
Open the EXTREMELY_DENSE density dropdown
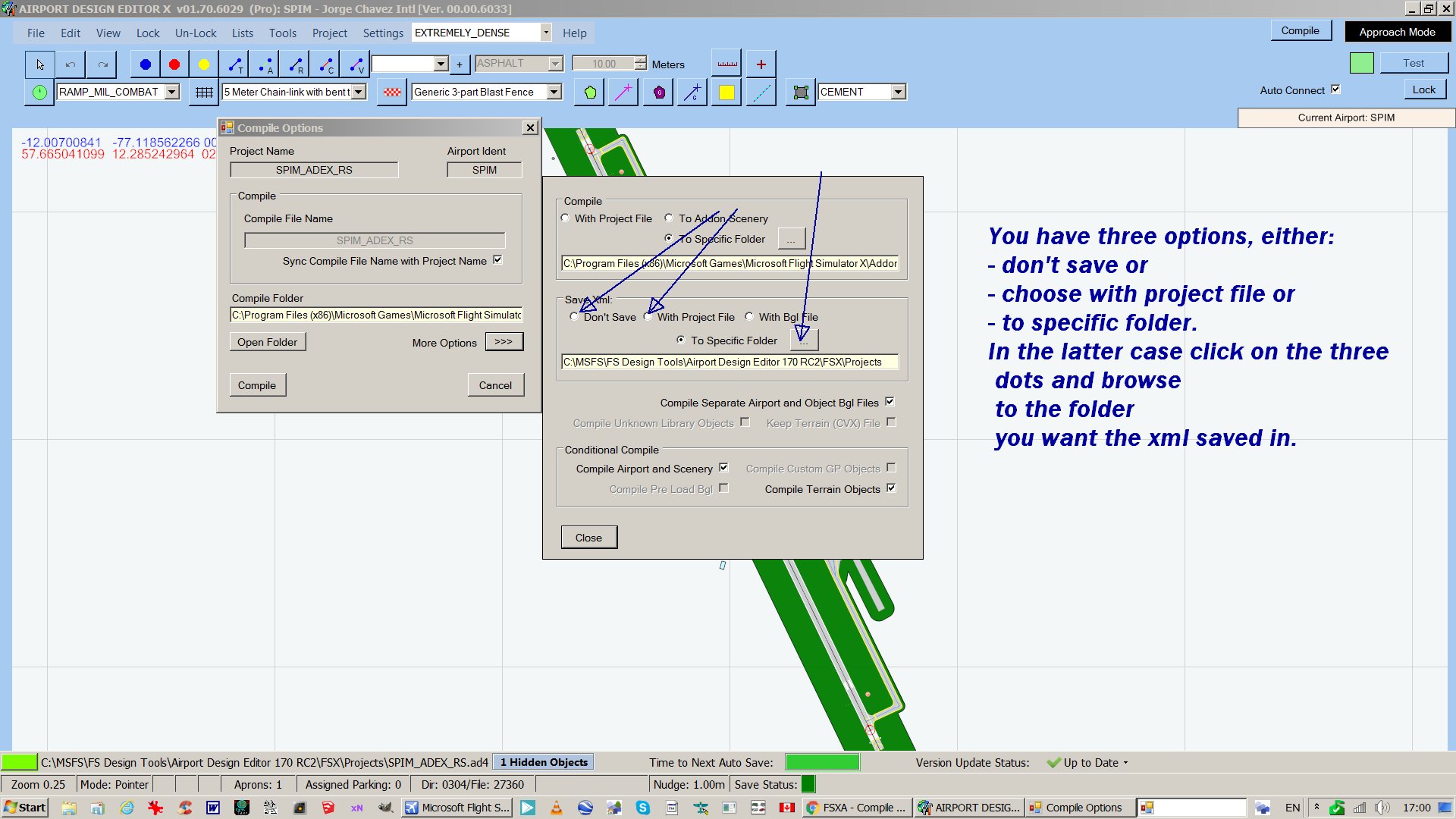[545, 33]
